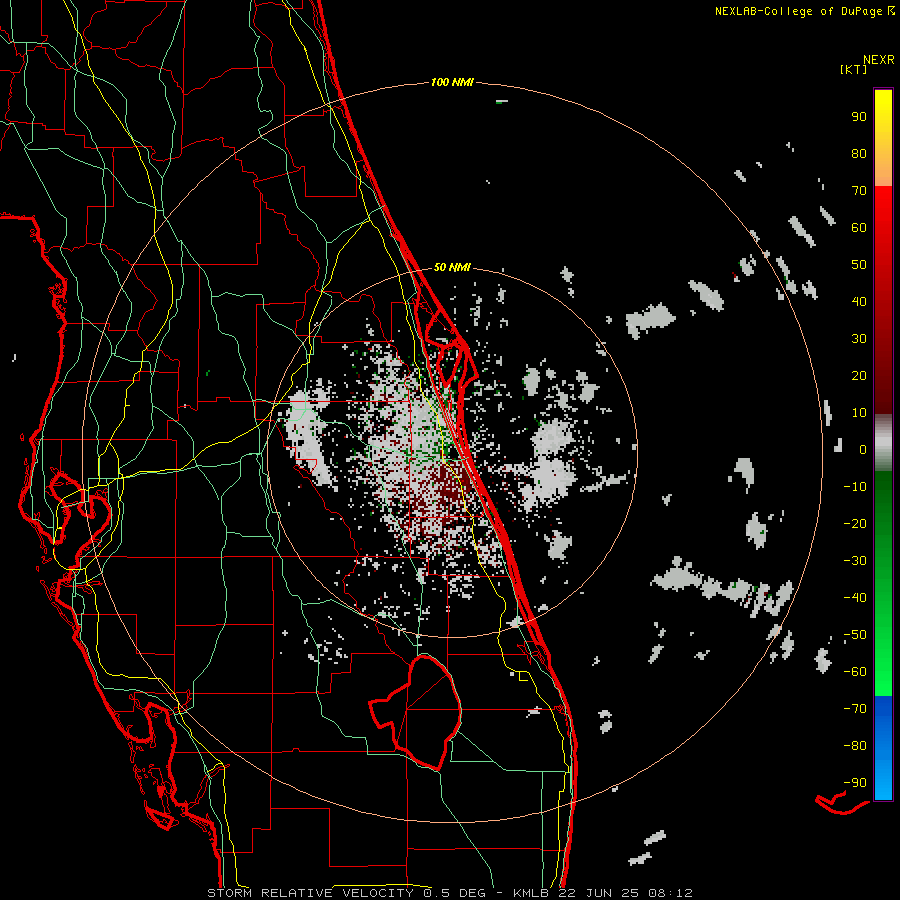
Task: Click the [KT] units label above color bar
Action: [x=853, y=69]
